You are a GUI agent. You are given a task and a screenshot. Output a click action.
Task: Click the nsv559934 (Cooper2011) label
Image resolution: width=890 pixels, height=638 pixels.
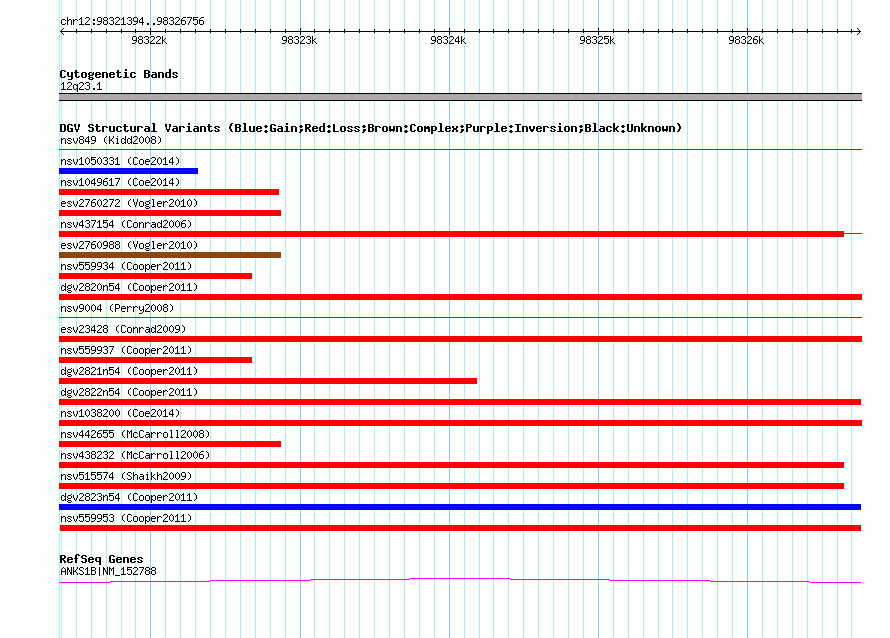click(126, 266)
